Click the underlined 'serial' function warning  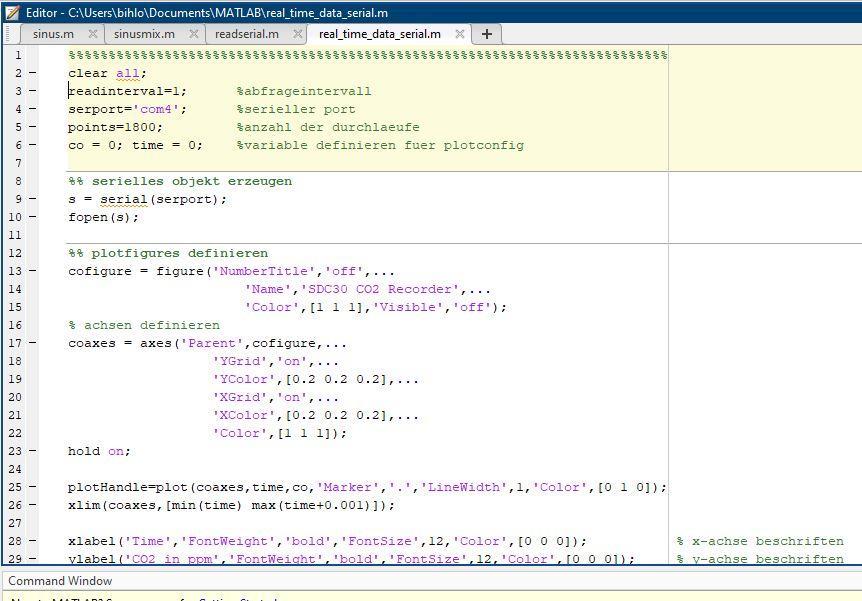pyautogui.click(x=124, y=199)
